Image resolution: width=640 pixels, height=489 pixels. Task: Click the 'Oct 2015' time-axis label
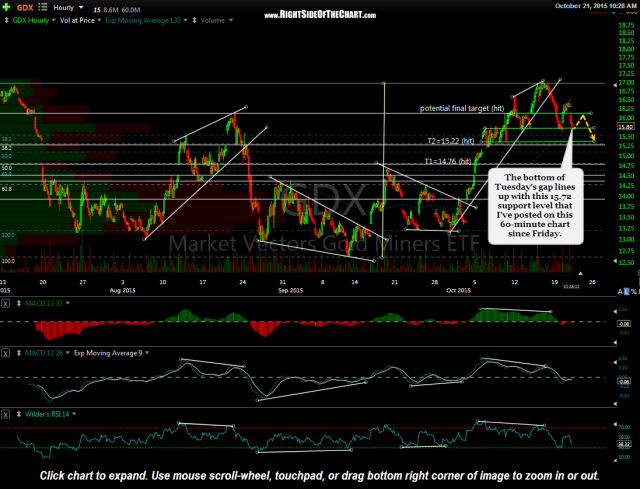click(458, 290)
